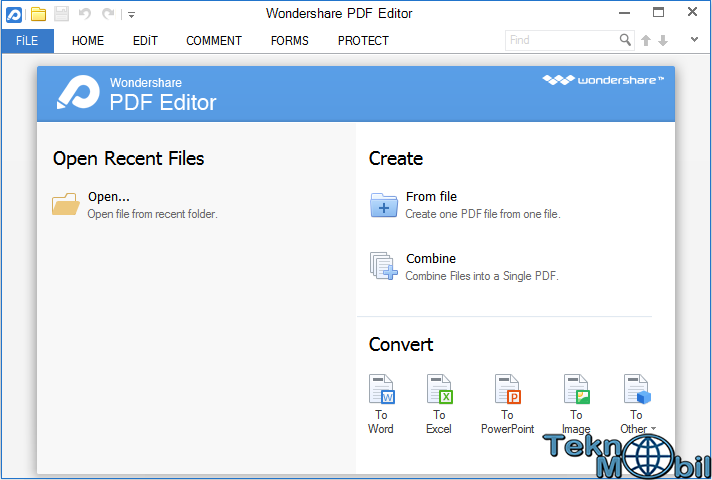Screen dimensions: 712x480
Task: Switch to the PROTECT tab
Action: [x=363, y=41]
